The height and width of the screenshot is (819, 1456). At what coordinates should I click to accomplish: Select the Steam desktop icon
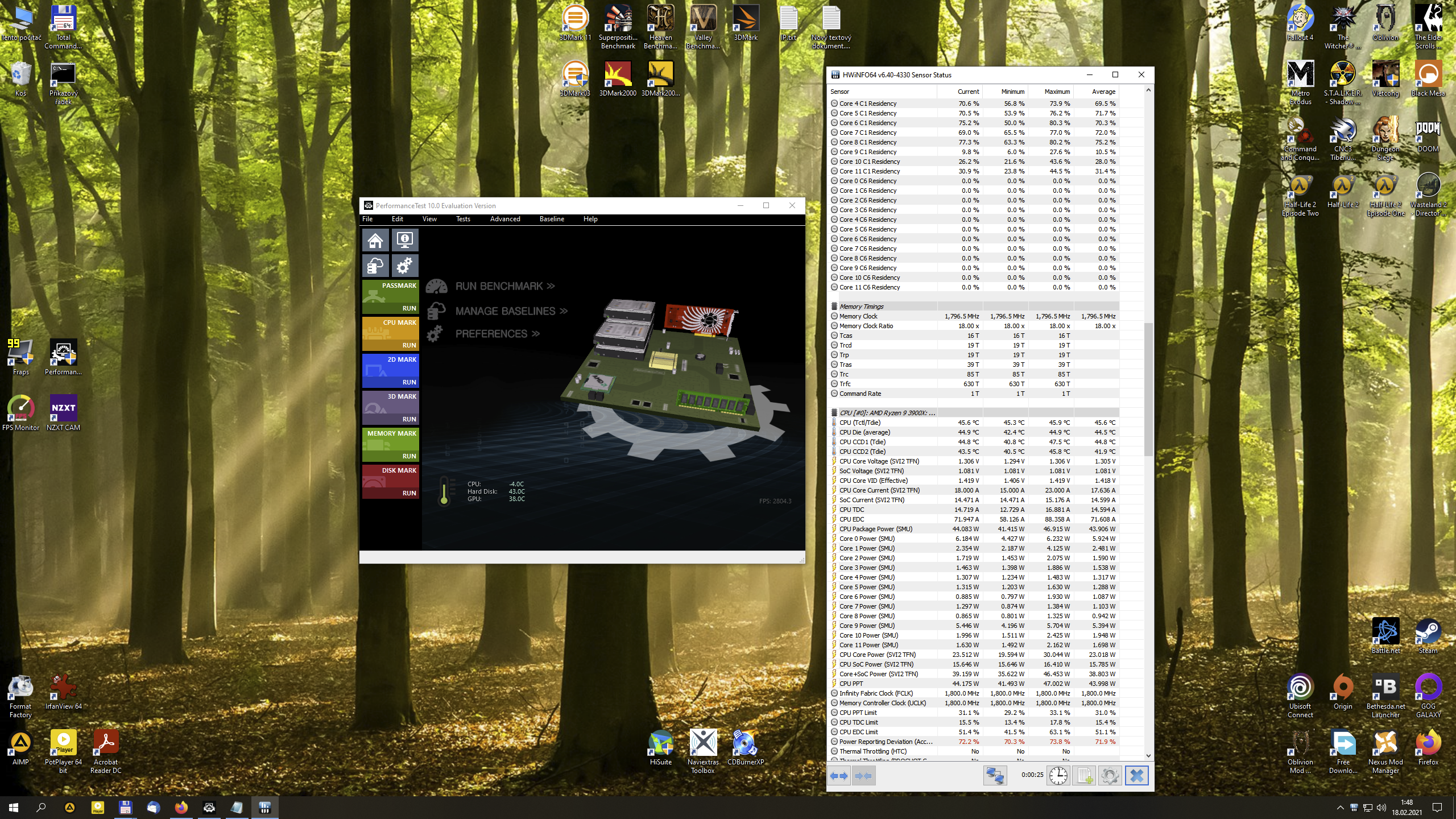[x=1428, y=636]
